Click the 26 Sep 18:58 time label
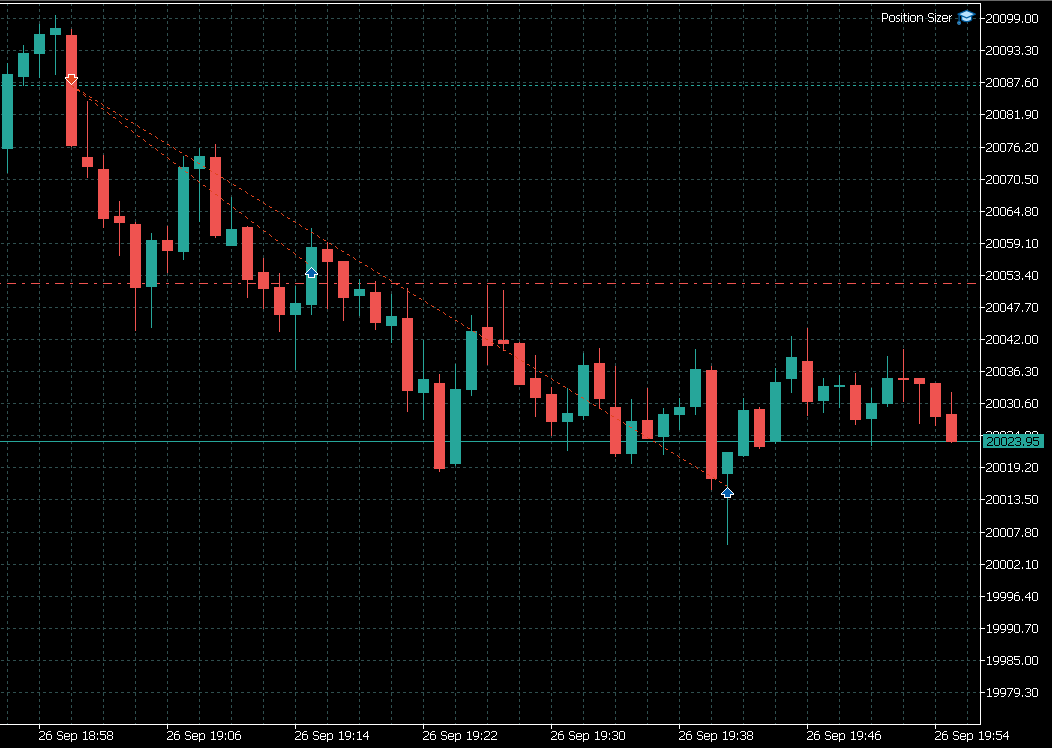This screenshot has width=1052, height=748. pos(76,736)
